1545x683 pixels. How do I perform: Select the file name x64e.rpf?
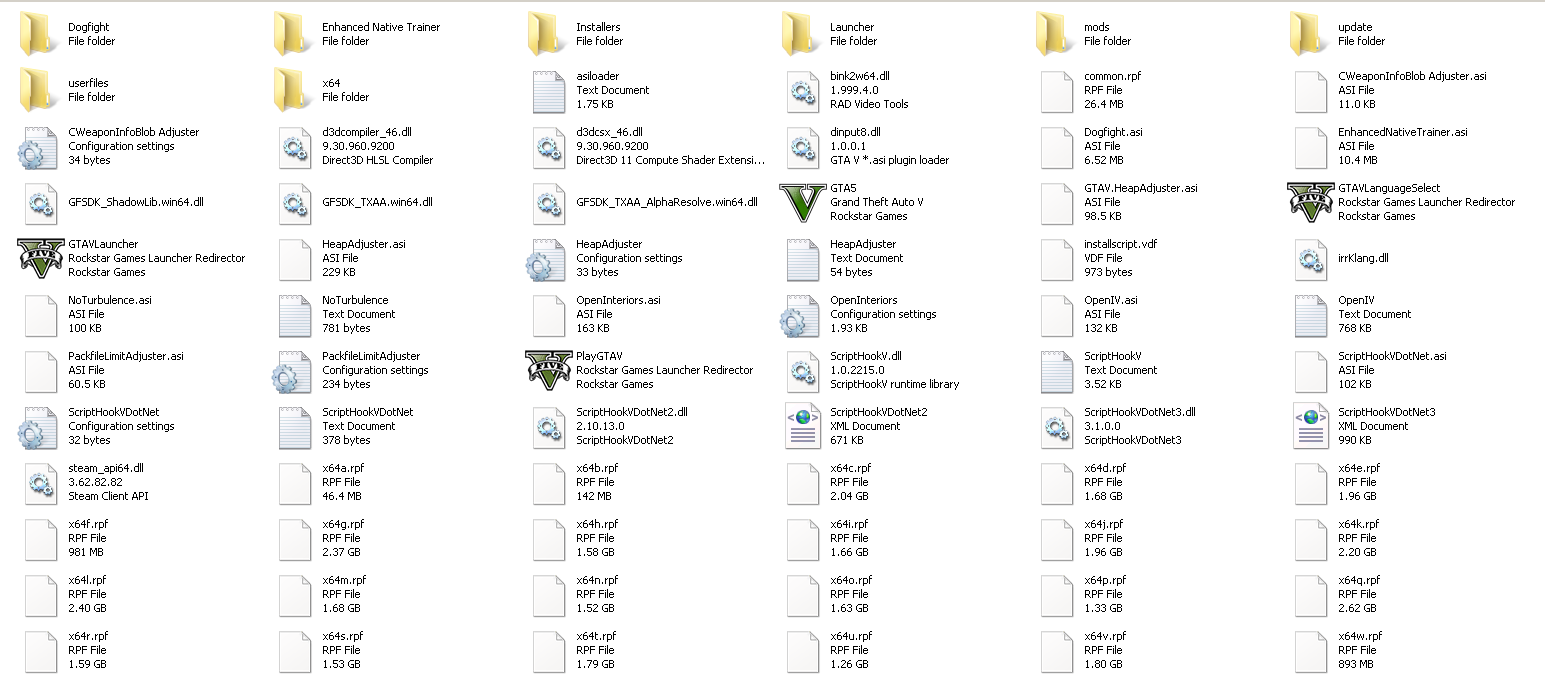[1359, 468]
